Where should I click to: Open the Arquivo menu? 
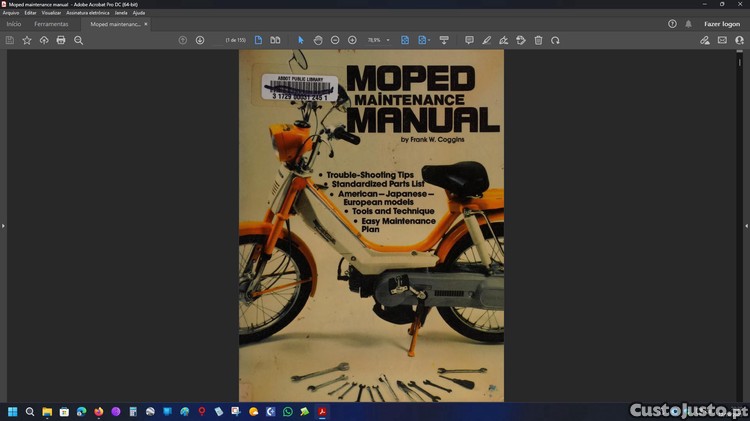(11, 13)
